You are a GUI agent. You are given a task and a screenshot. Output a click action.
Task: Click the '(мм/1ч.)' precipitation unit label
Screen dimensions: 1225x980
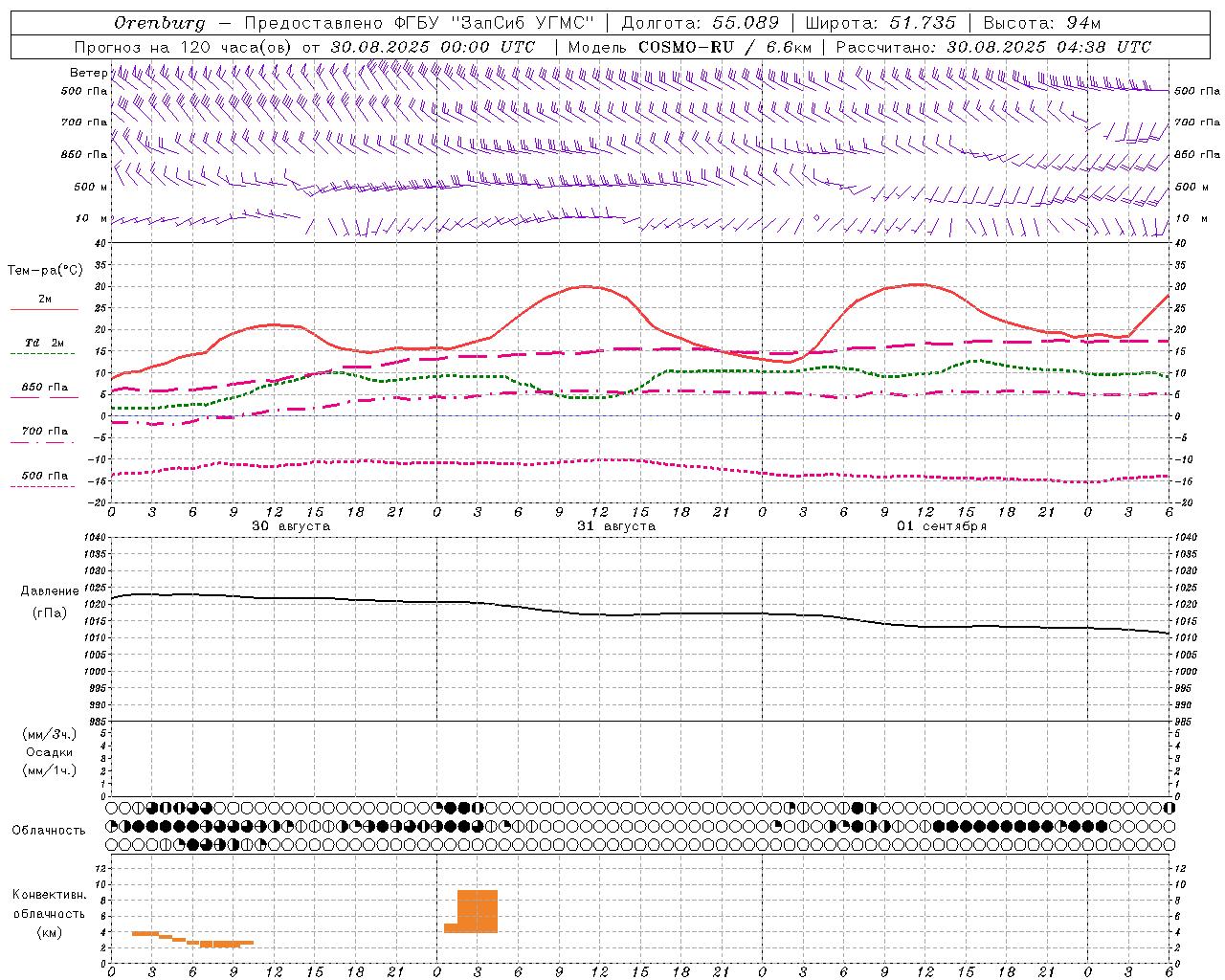click(x=49, y=770)
